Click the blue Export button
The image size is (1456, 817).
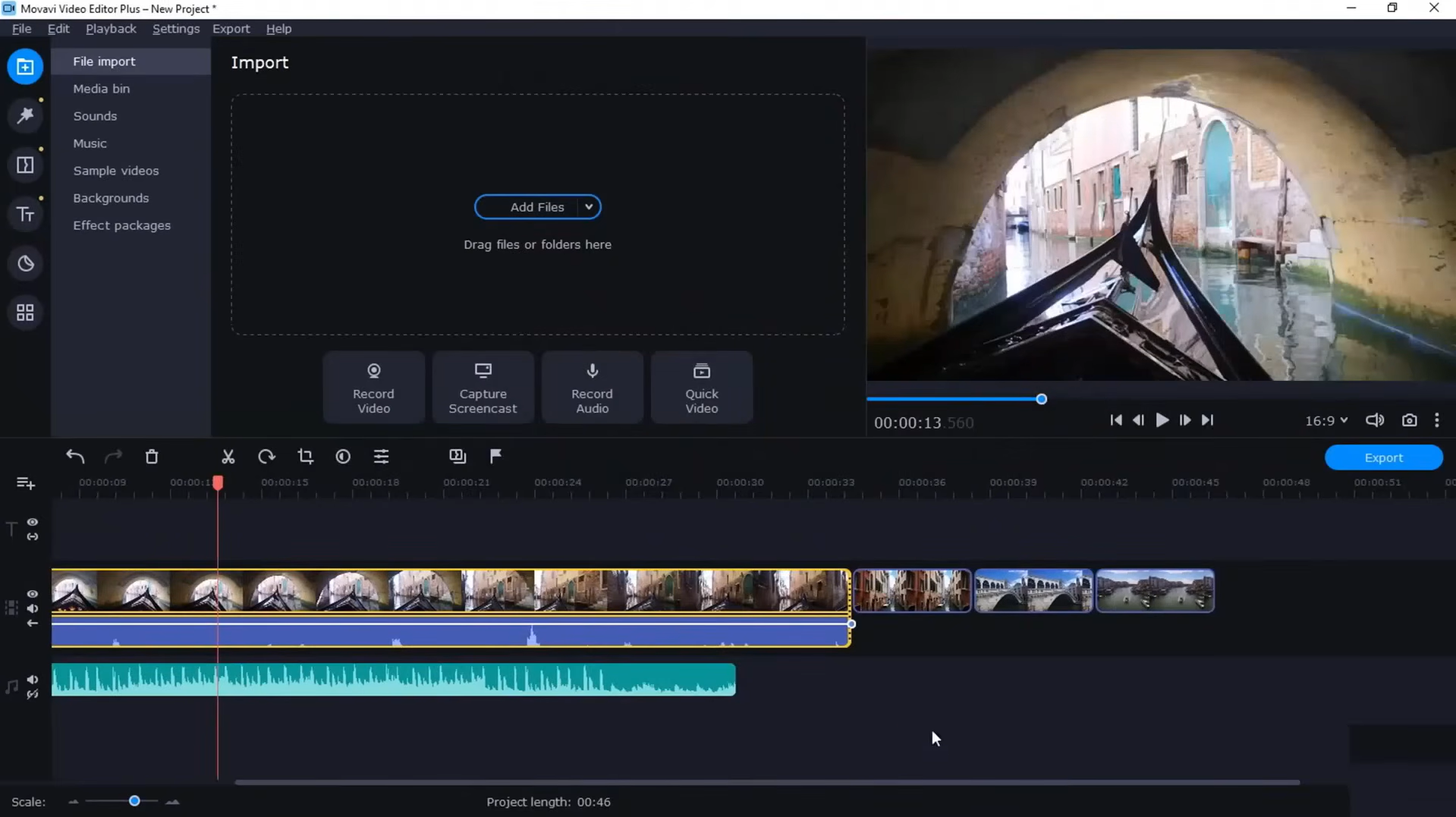(x=1383, y=457)
